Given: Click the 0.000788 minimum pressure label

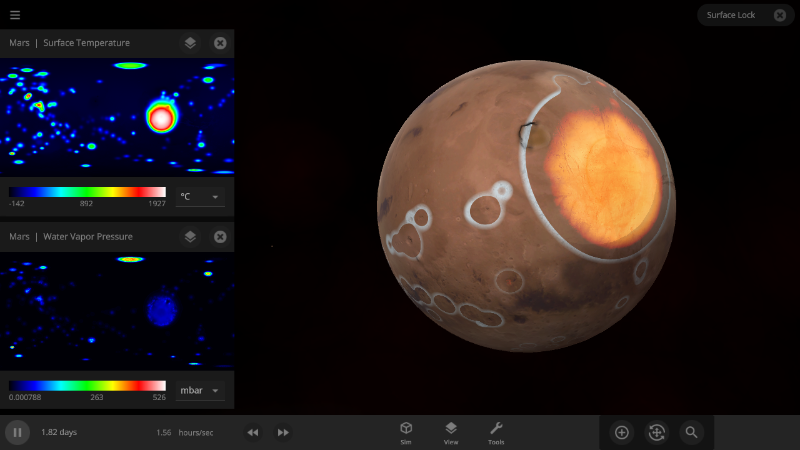Looking at the screenshot, I should coord(25,397).
